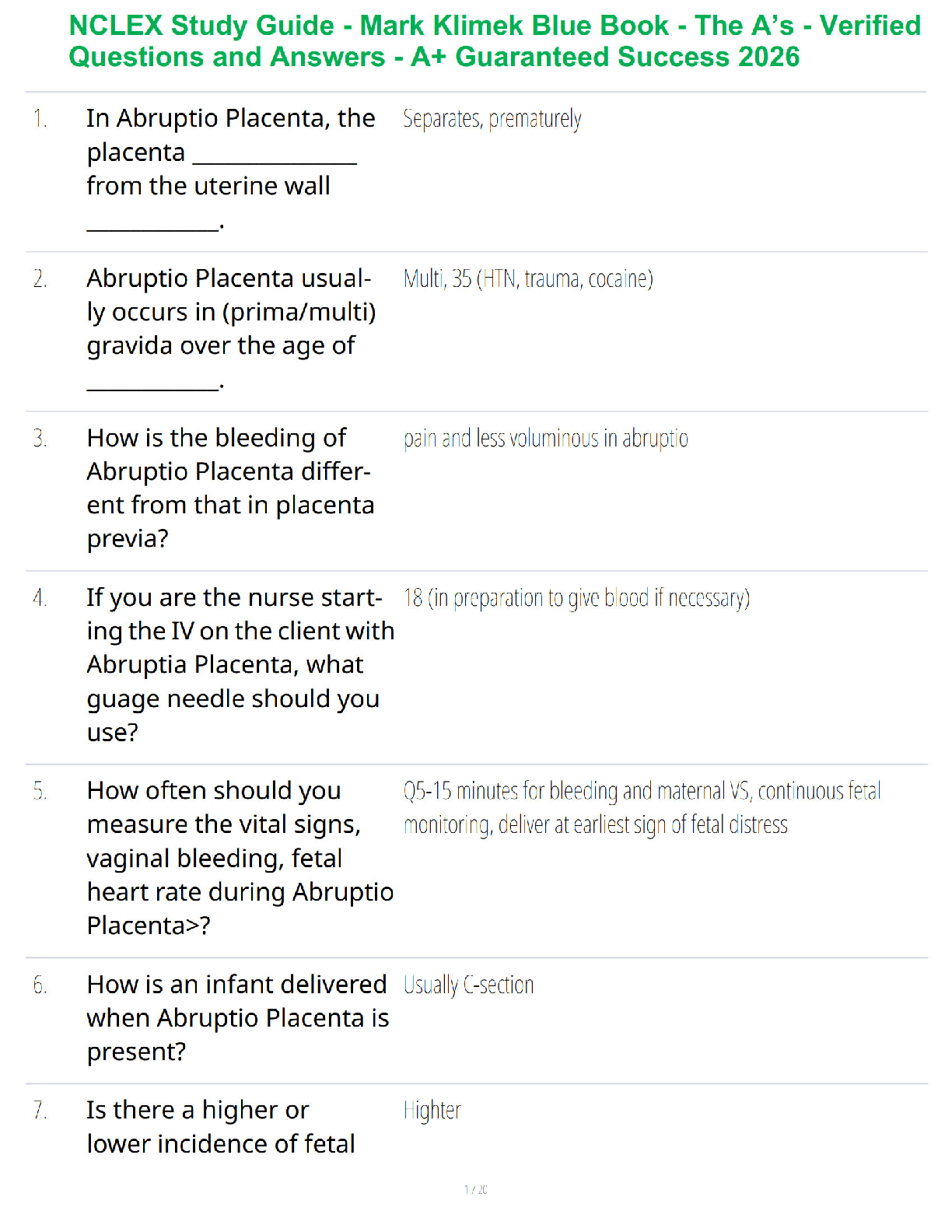The height and width of the screenshot is (1232, 952).
Task: Click answer 'Multi, 35 (HTN, trauma, cocaine)'
Action: tap(528, 278)
